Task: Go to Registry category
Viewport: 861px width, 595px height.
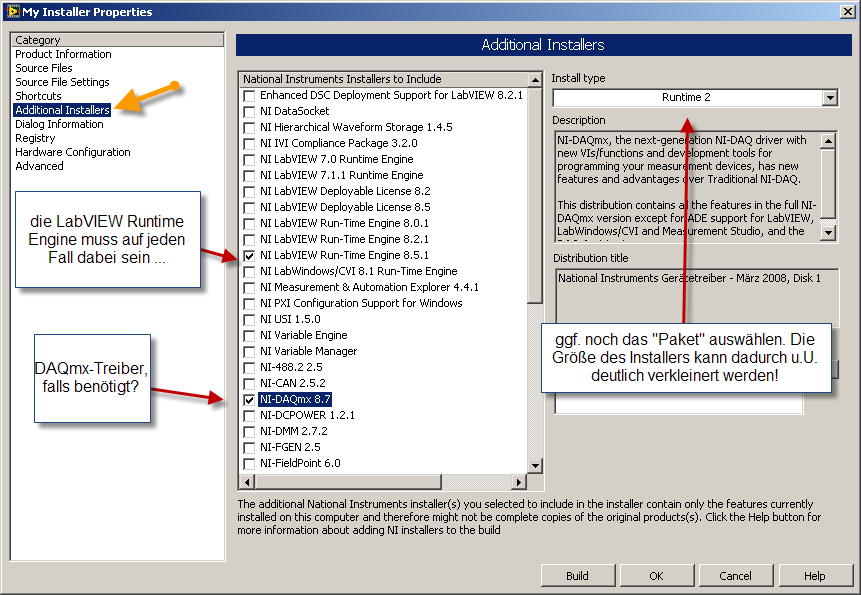Action: 35,138
